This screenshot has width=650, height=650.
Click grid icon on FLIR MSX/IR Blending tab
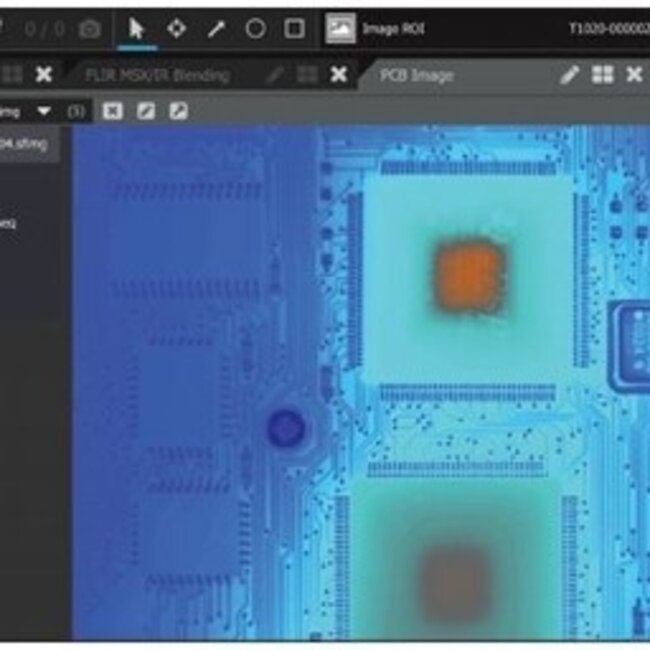[x=307, y=75]
